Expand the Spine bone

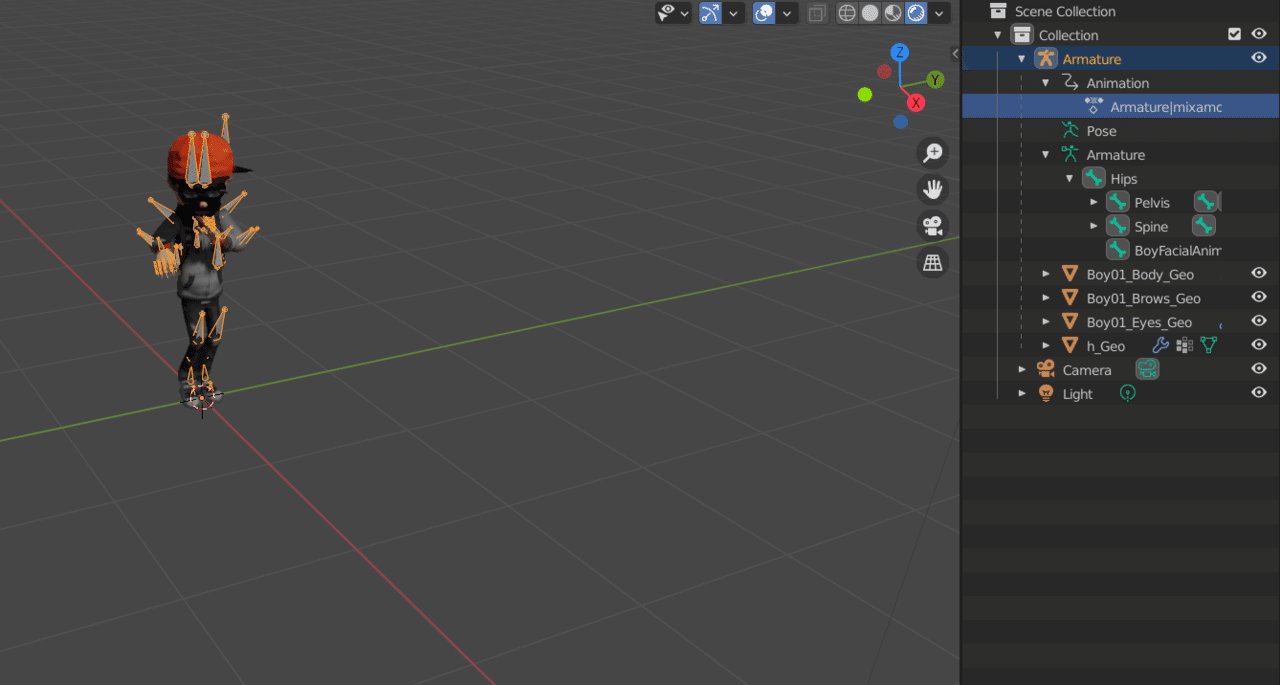1094,227
